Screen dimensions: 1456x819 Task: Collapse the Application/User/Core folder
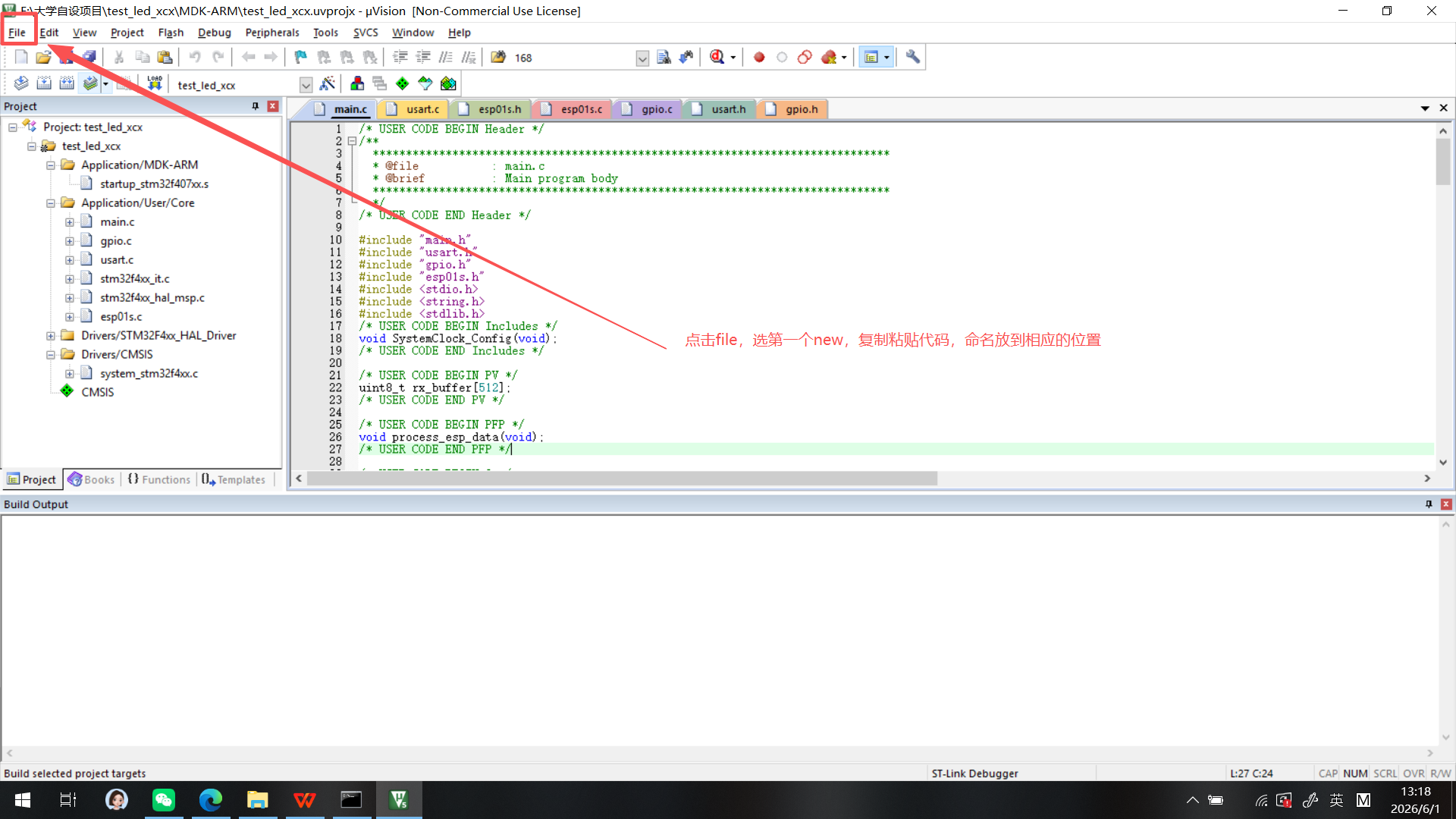click(51, 202)
